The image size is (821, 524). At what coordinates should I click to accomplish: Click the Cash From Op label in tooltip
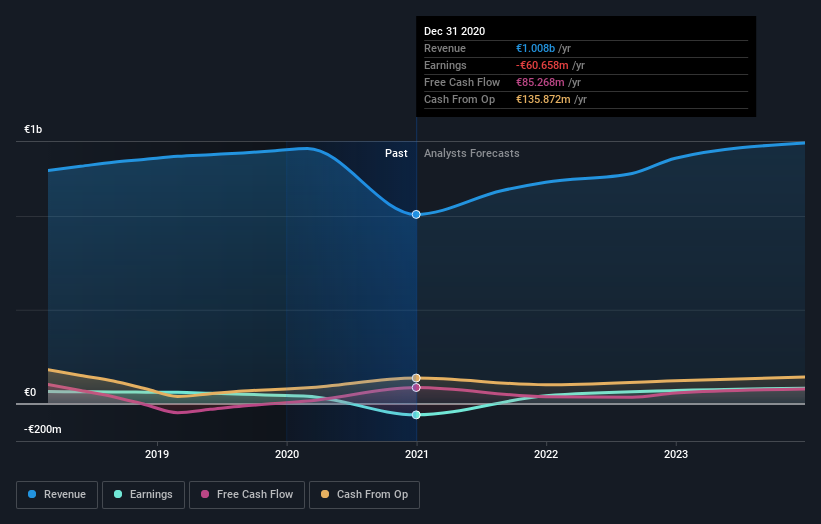pyautogui.click(x=459, y=99)
